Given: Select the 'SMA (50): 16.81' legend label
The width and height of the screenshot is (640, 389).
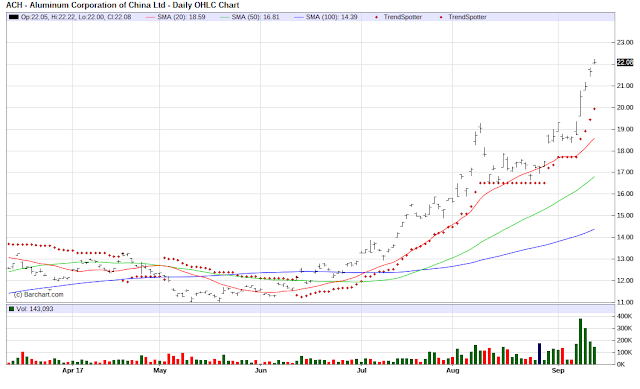Looking at the screenshot, I should click(x=256, y=17).
